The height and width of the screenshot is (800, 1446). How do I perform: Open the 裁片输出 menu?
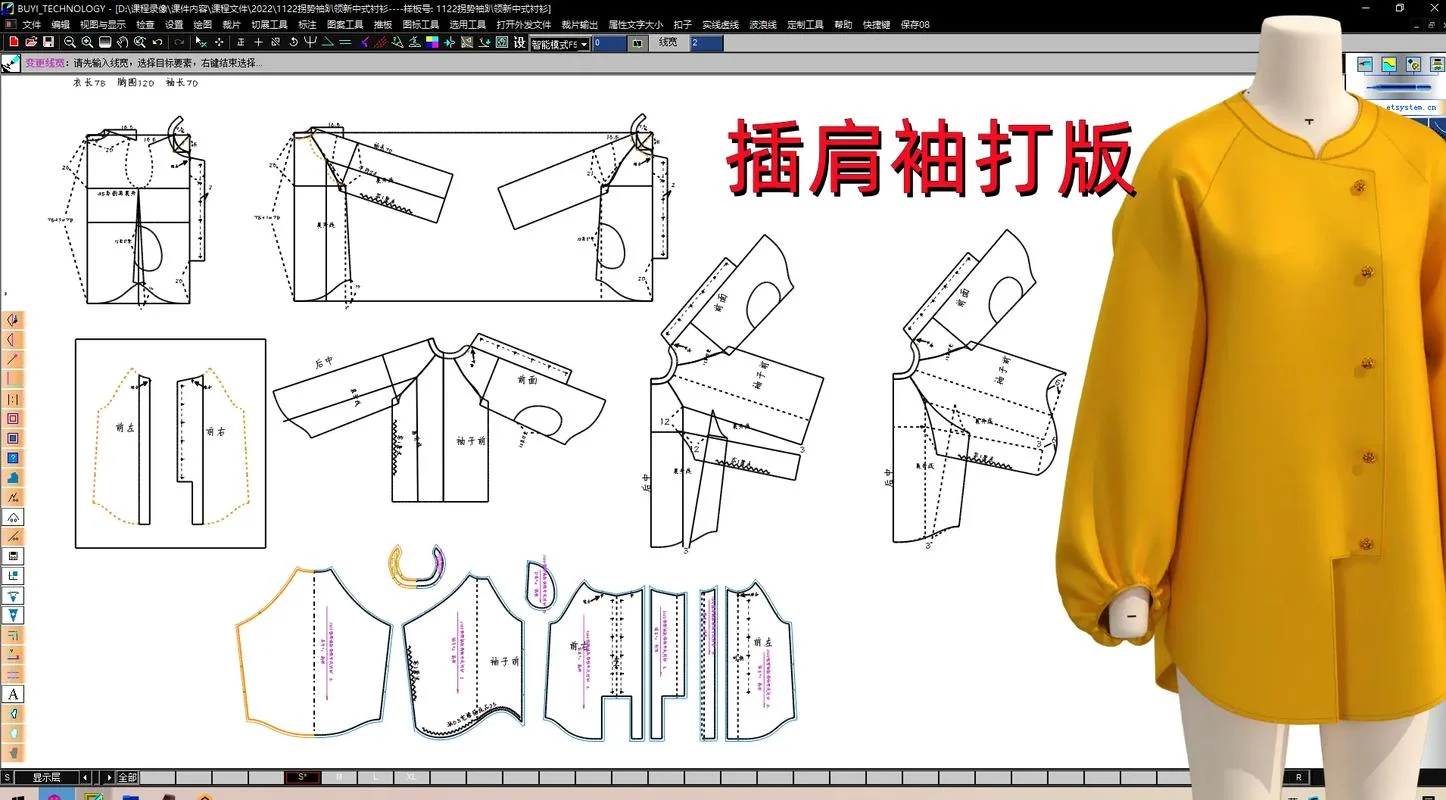[580, 24]
